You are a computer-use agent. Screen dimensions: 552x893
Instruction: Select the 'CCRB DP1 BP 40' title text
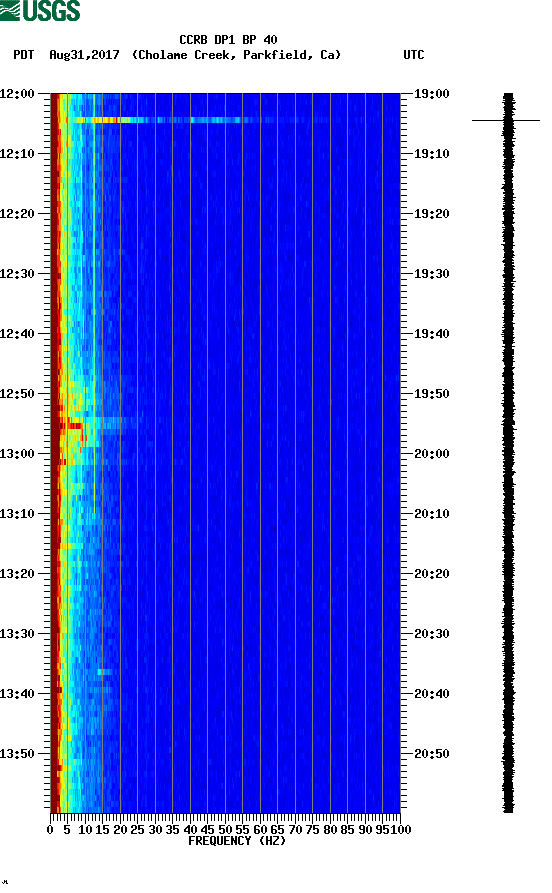tap(228, 40)
